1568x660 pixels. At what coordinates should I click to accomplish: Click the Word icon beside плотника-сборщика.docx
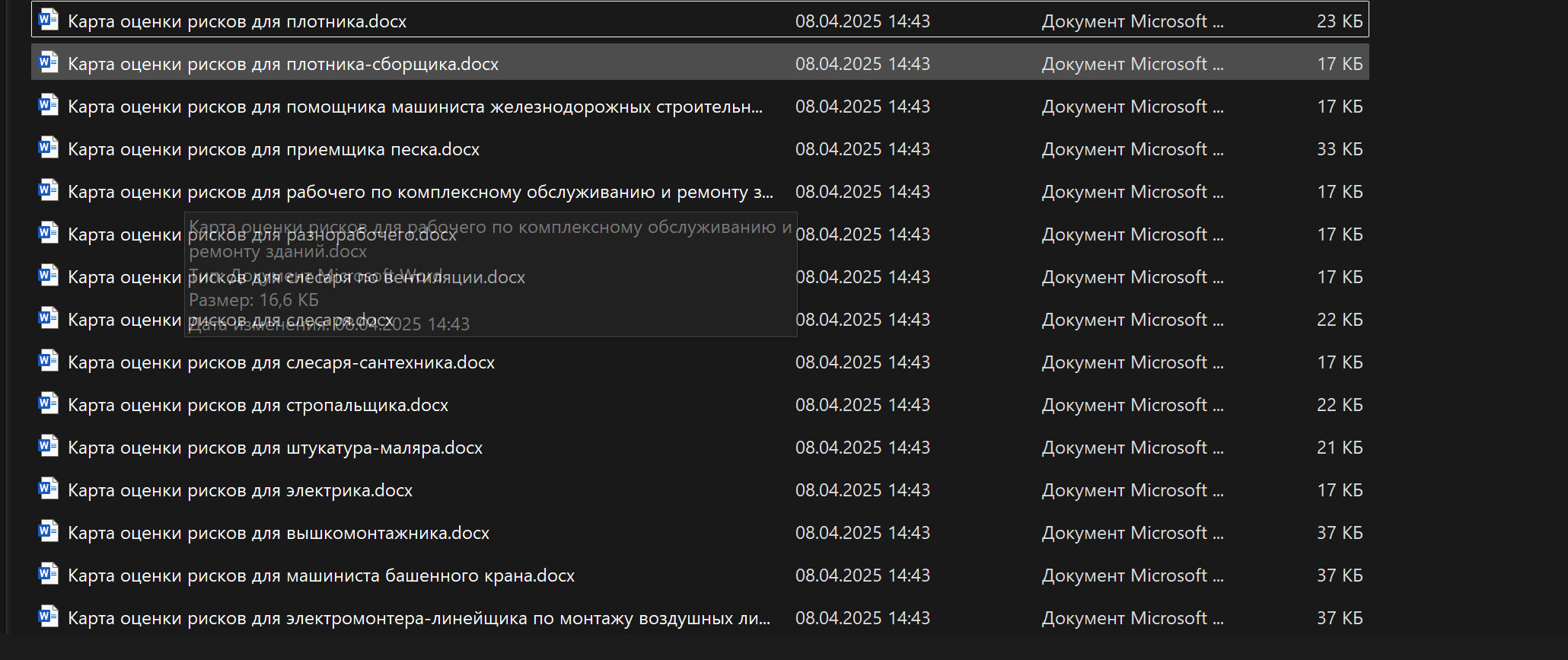click(x=49, y=62)
